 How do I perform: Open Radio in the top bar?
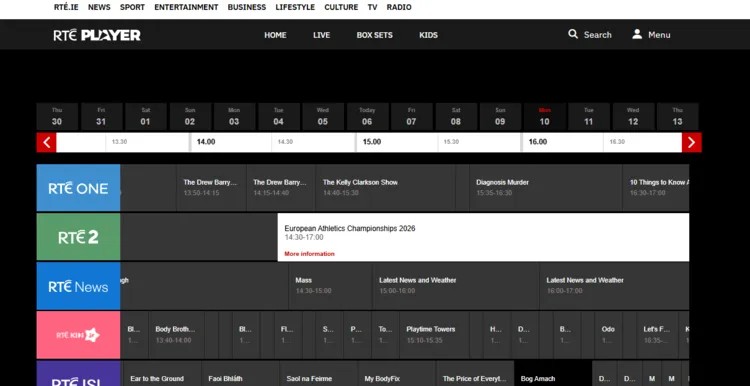(399, 7)
